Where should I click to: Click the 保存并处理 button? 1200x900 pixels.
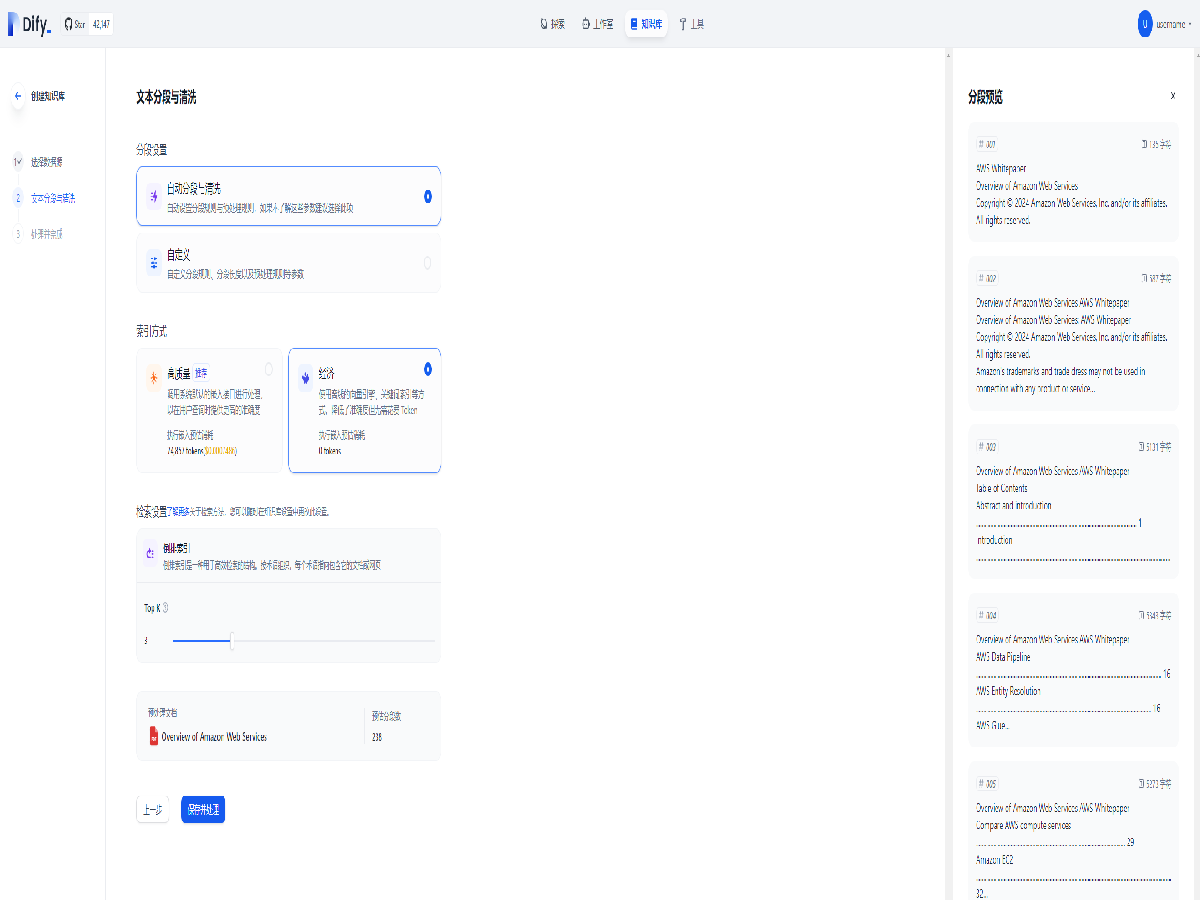click(203, 810)
